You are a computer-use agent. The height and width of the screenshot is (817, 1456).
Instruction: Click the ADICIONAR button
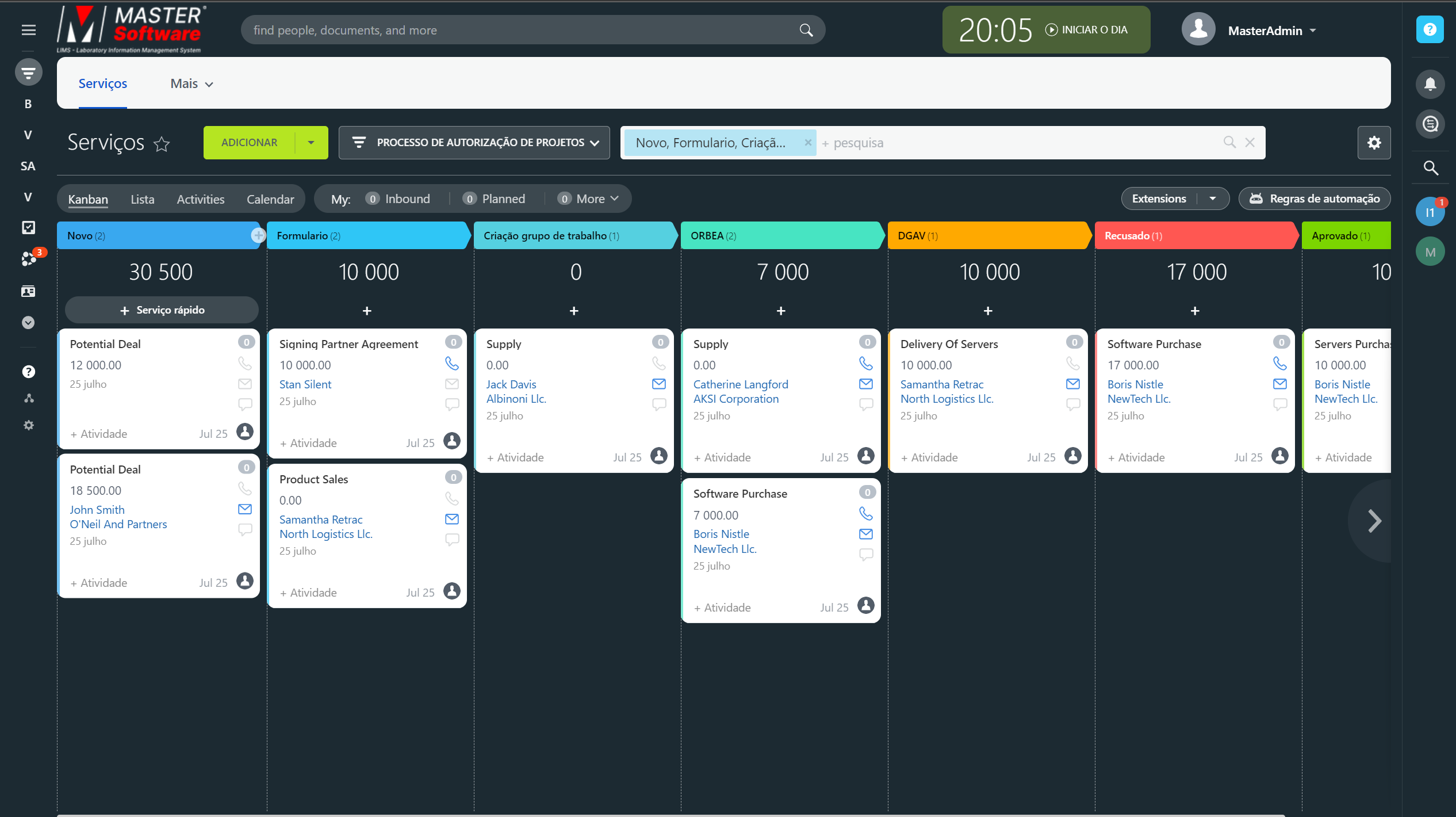pyautogui.click(x=250, y=143)
